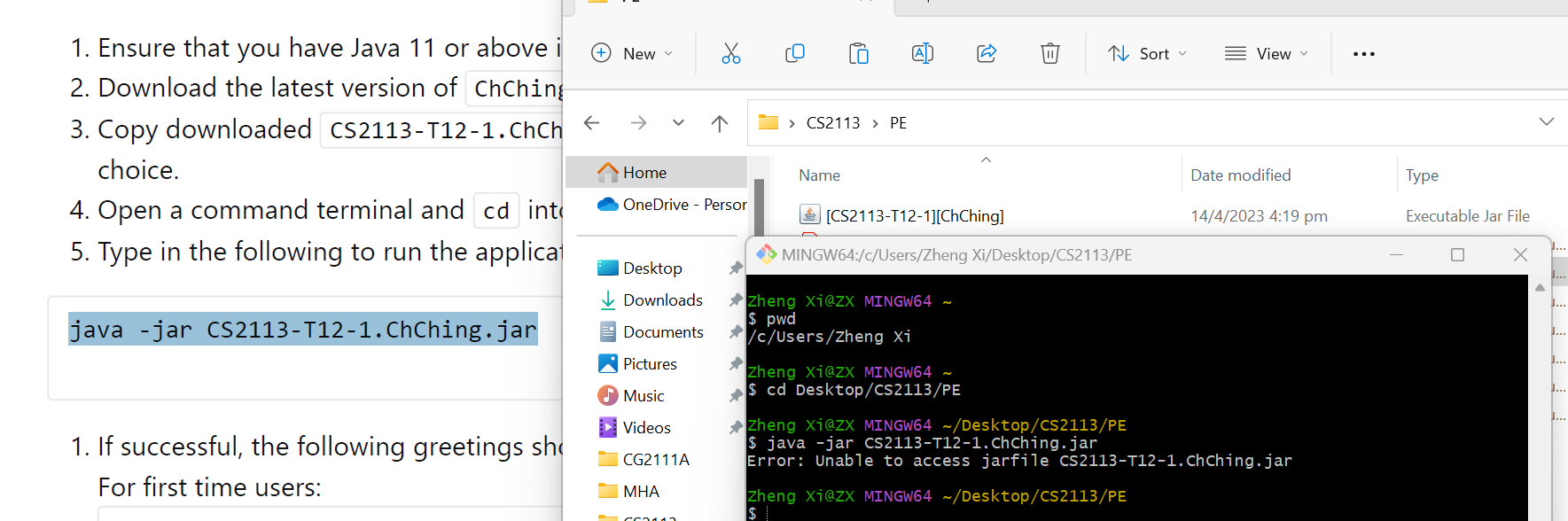1568x521 pixels.
Task: Expand the address bar history dropdown
Action: [x=1547, y=122]
